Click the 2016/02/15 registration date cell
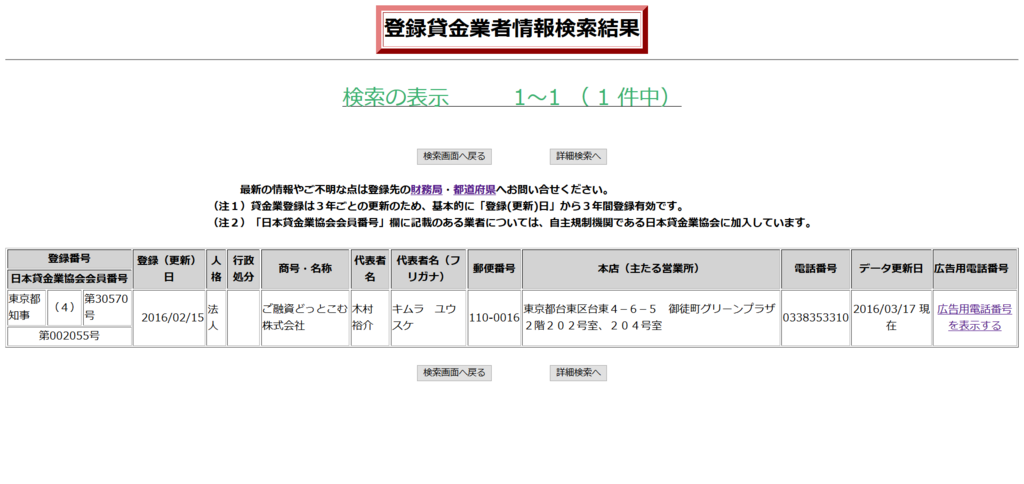This screenshot has width=1024, height=484. (169, 318)
